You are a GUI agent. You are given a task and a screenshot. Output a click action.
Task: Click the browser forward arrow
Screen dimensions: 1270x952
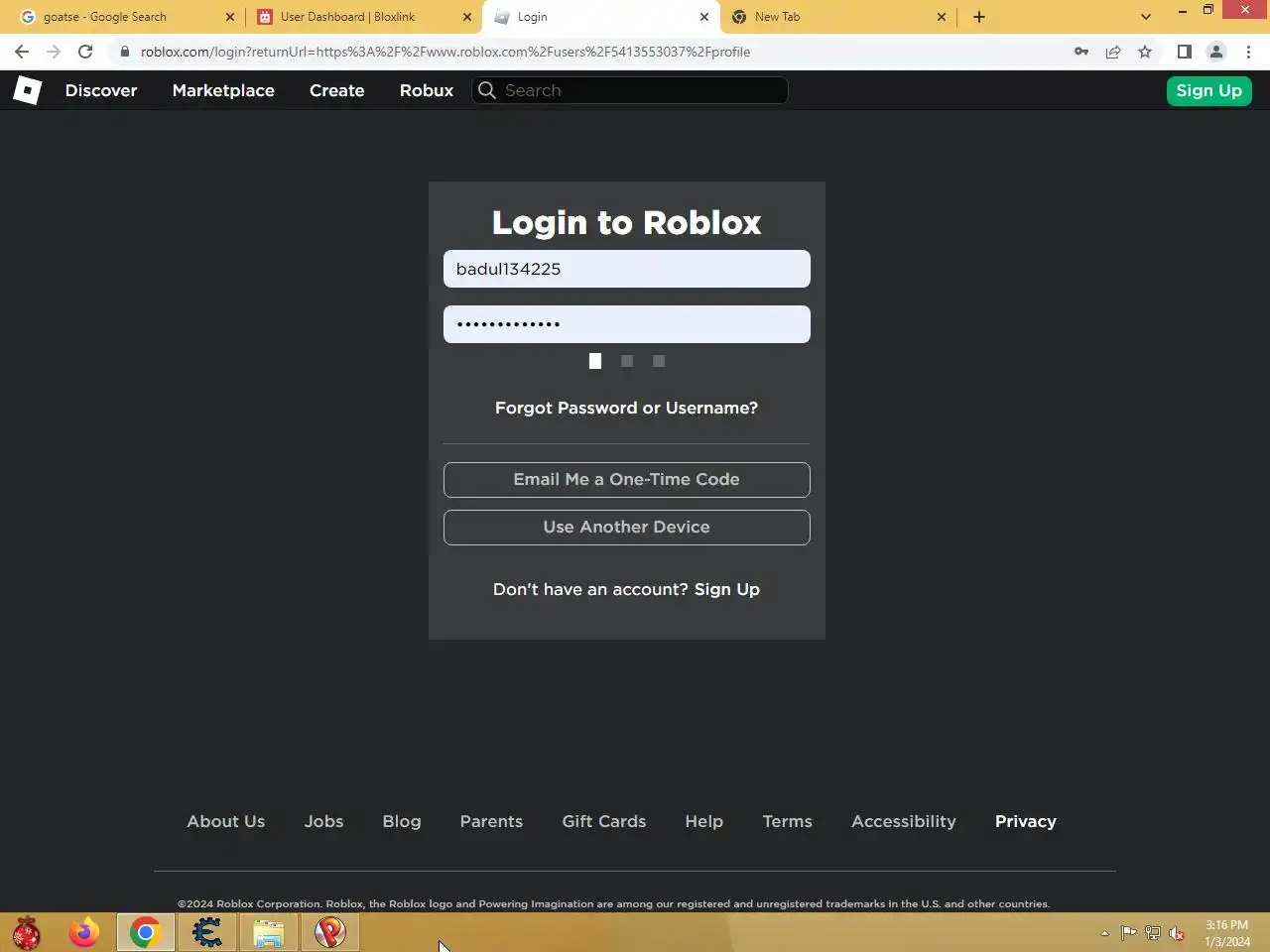click(54, 52)
